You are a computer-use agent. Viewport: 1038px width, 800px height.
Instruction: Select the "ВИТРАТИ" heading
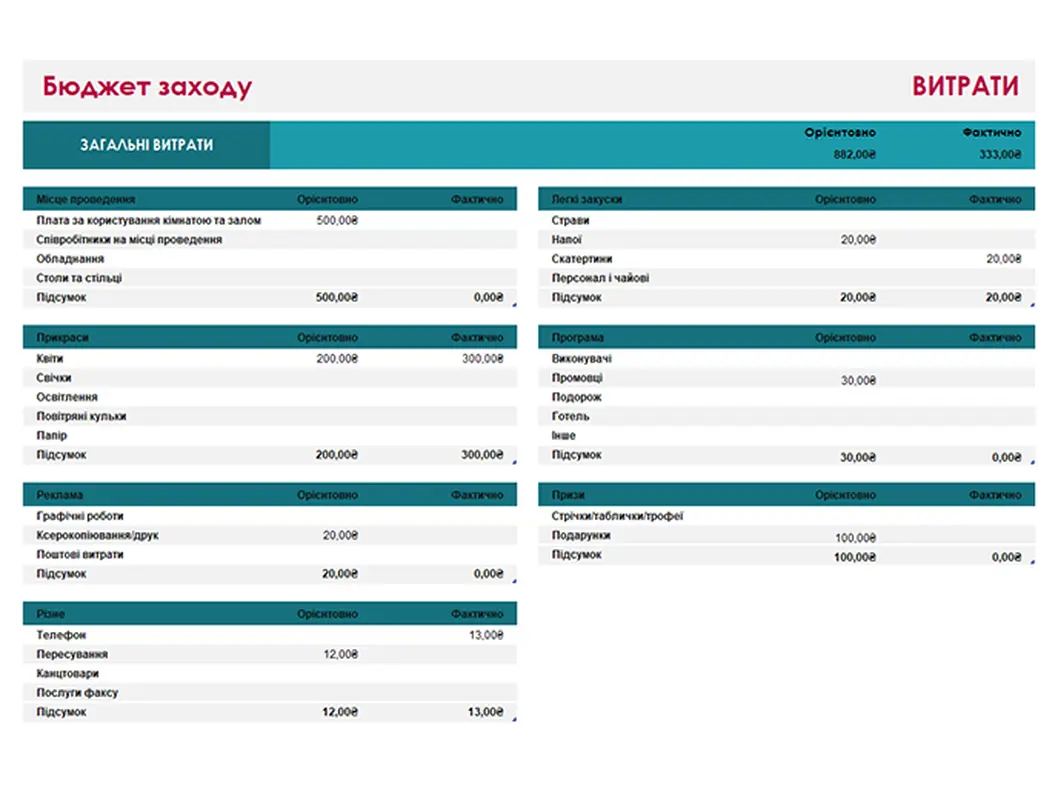point(964,87)
